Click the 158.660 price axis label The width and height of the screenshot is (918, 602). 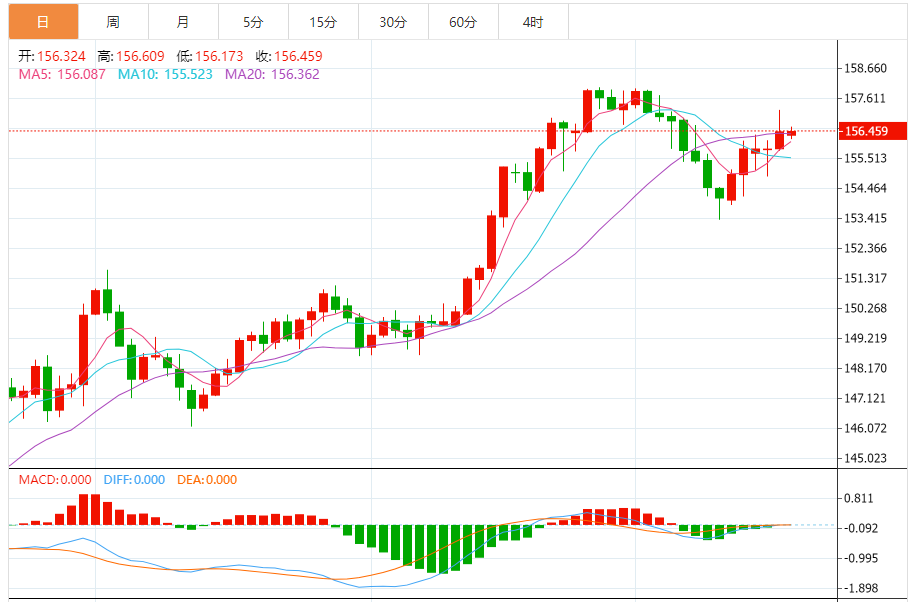(x=865, y=69)
